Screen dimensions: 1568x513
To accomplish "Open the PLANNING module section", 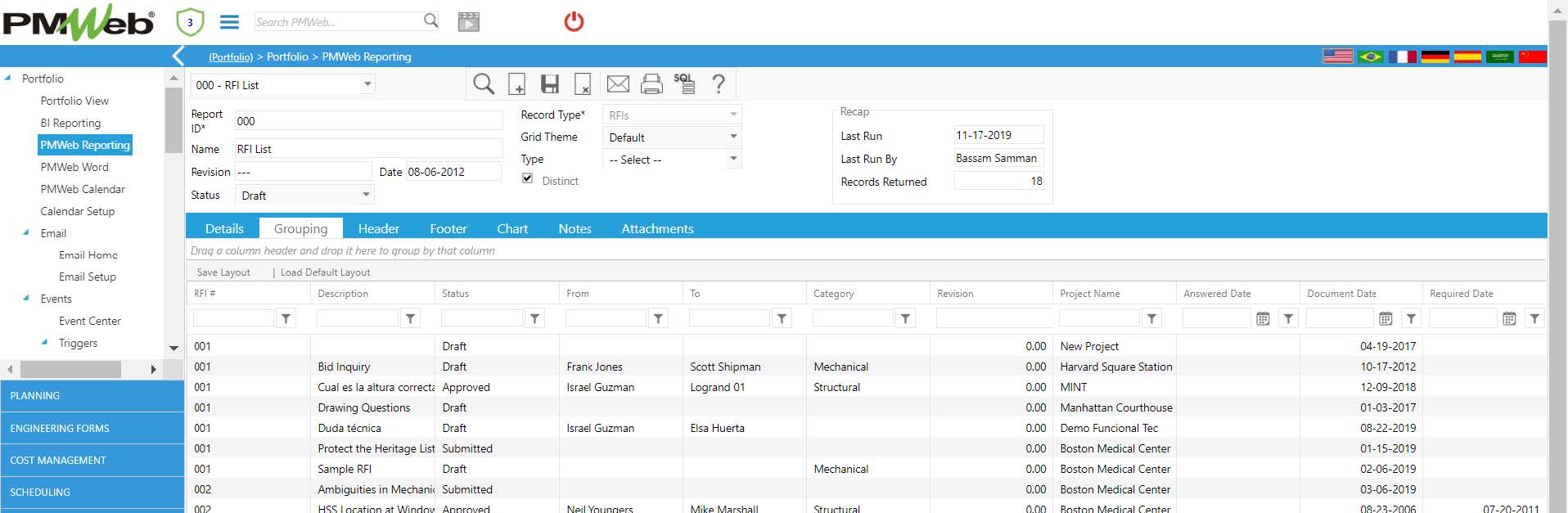I will click(92, 396).
